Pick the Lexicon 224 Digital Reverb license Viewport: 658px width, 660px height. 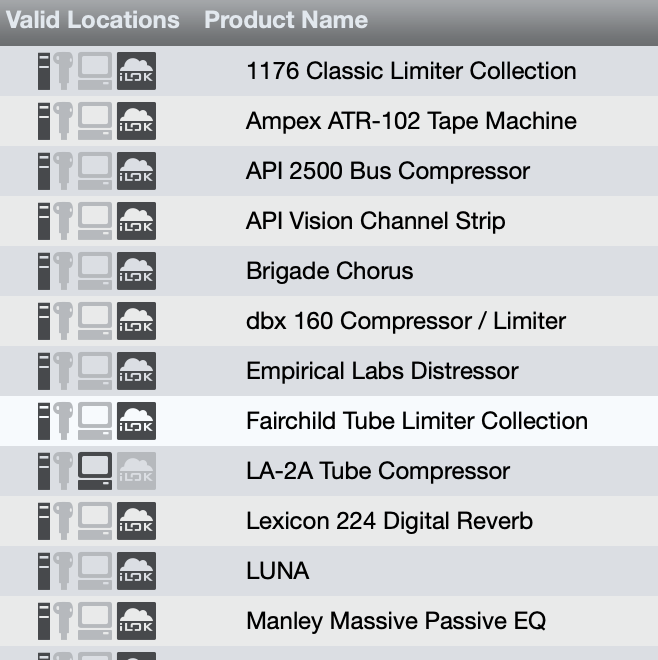(389, 521)
